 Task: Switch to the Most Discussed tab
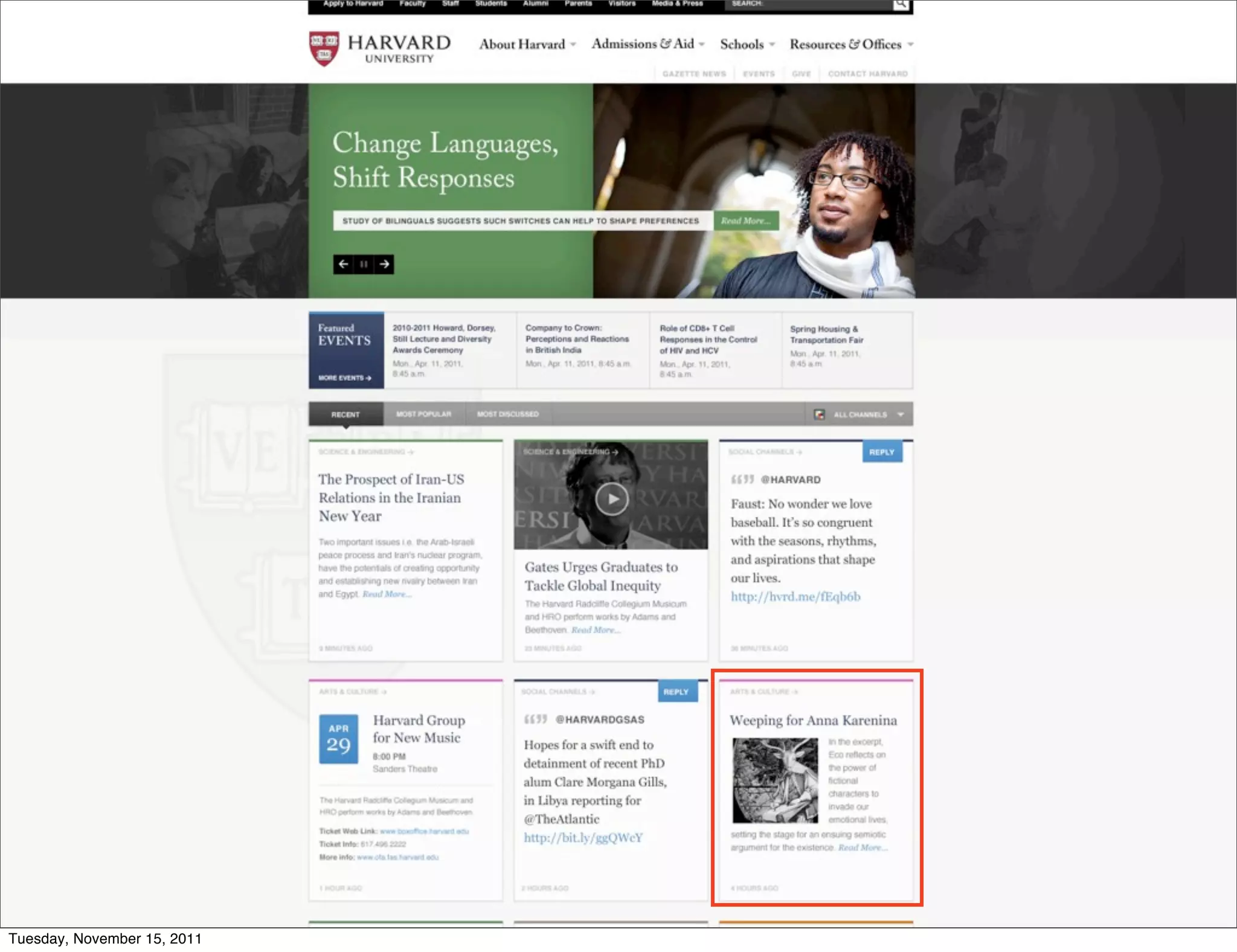pyautogui.click(x=507, y=414)
